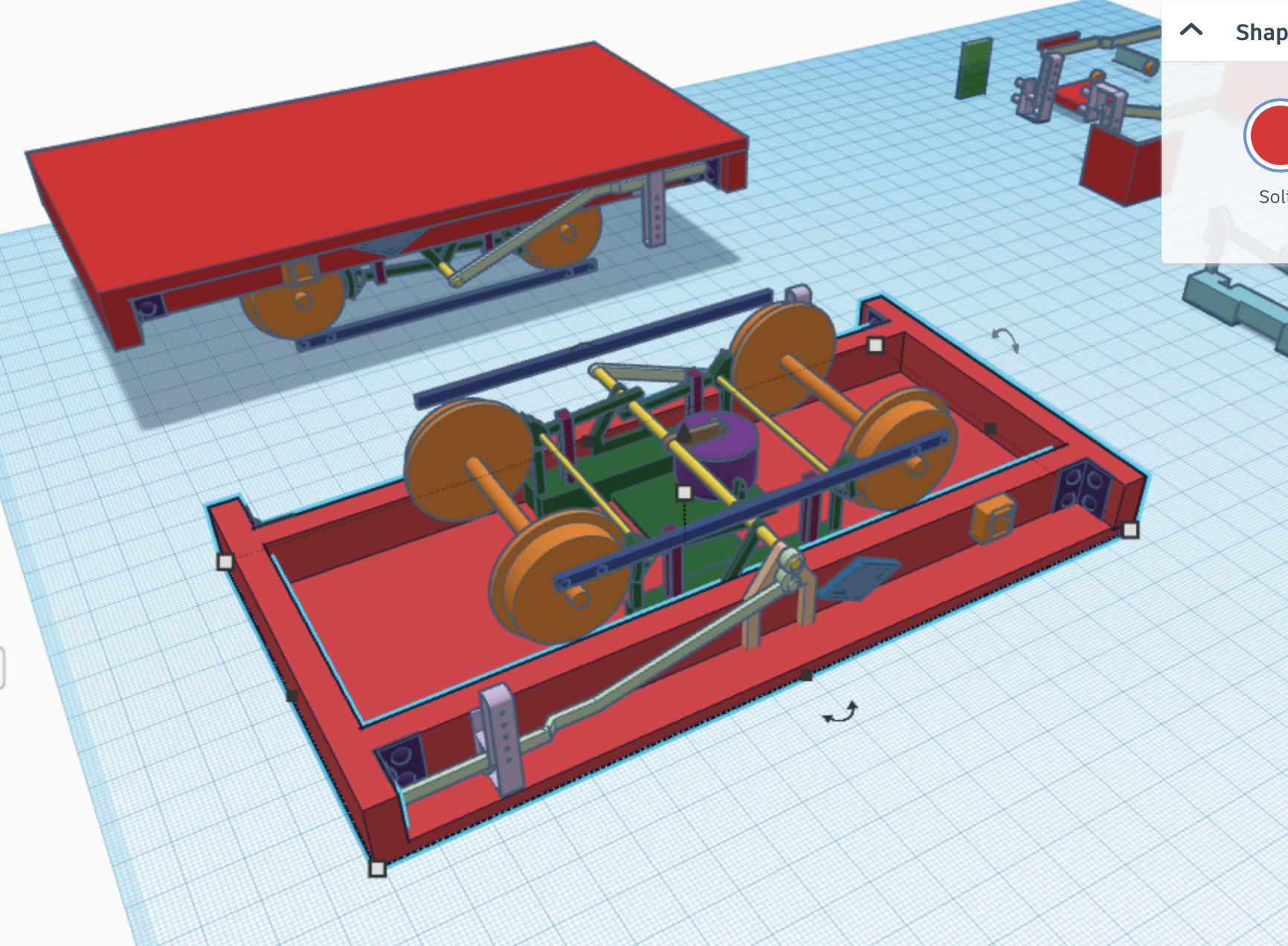
Task: Click the black midpoint handle on the front edge
Action: pos(806,675)
